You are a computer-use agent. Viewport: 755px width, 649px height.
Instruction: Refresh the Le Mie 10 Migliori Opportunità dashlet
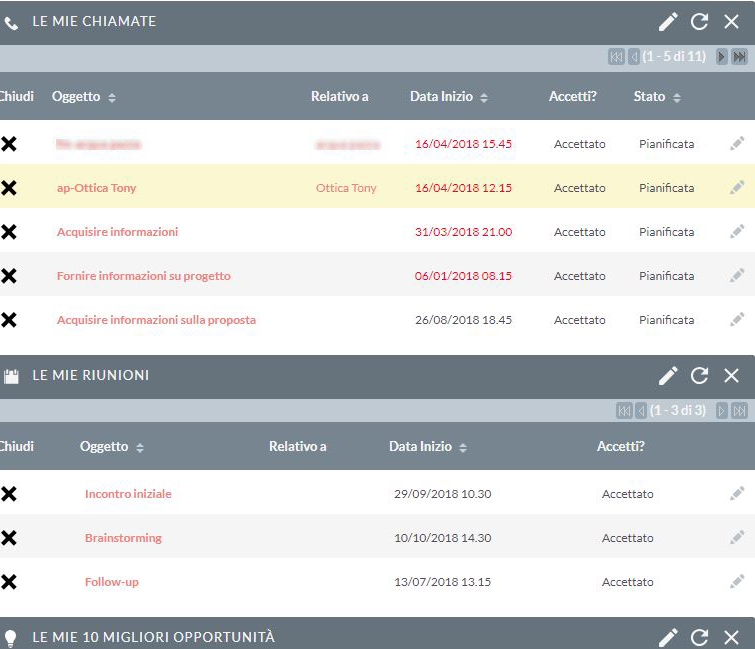coord(699,637)
